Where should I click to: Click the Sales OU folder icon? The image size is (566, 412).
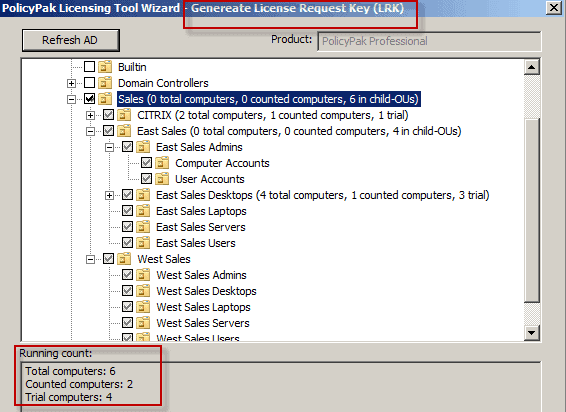[105, 99]
